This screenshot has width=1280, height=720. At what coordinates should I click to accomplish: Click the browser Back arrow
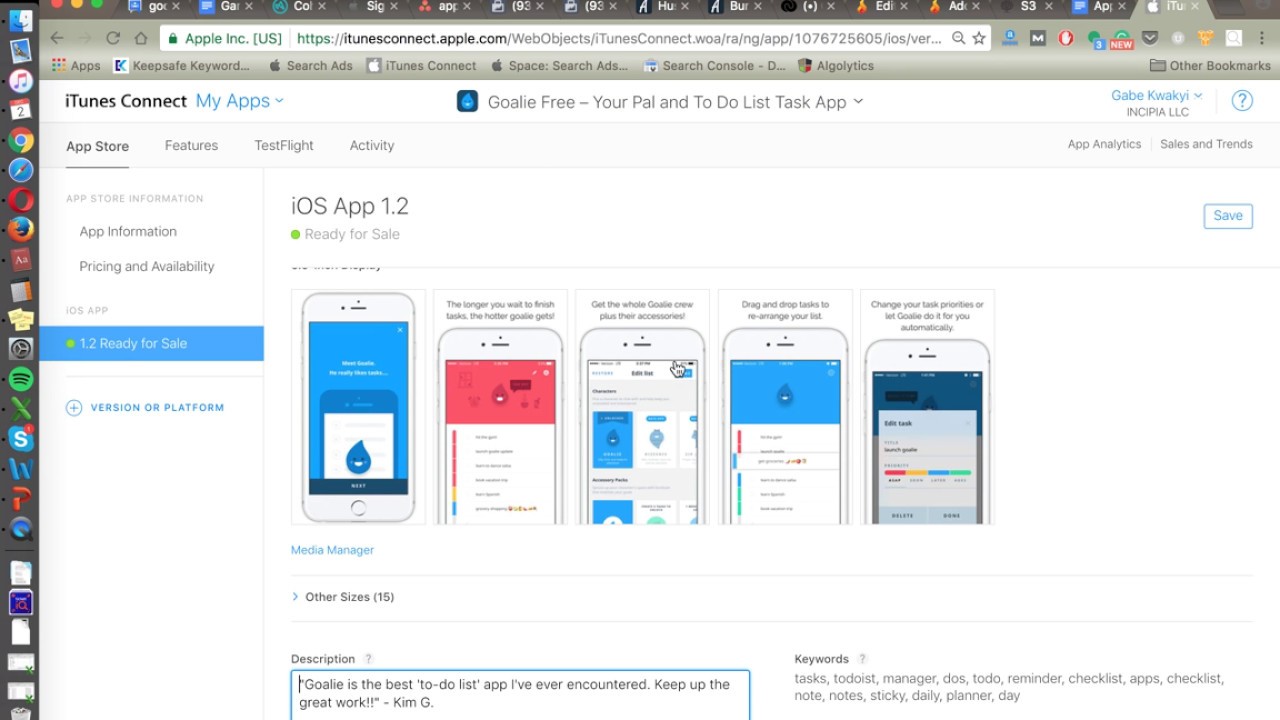click(x=57, y=39)
